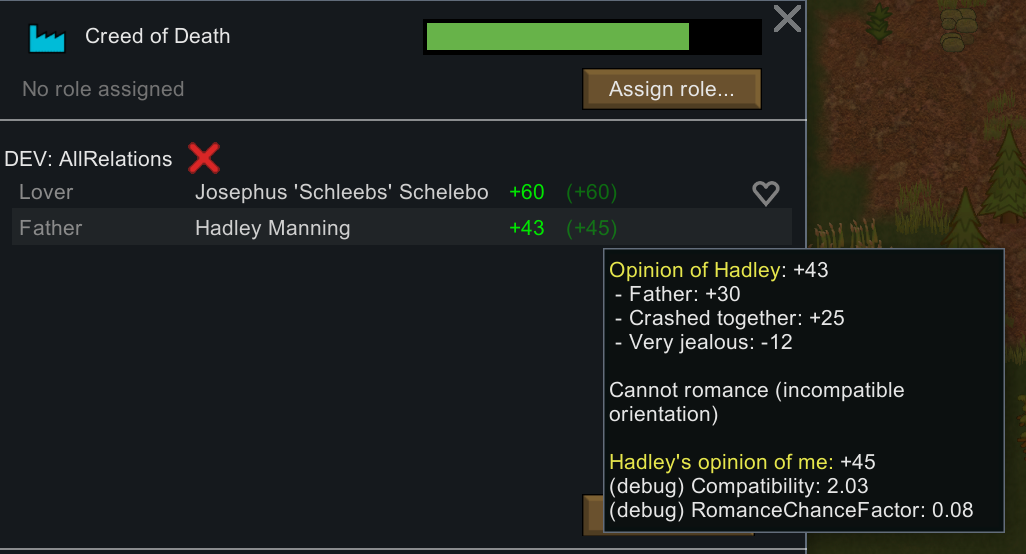The height and width of the screenshot is (554, 1026).
Task: Select the Lover relation row
Action: 402,192
